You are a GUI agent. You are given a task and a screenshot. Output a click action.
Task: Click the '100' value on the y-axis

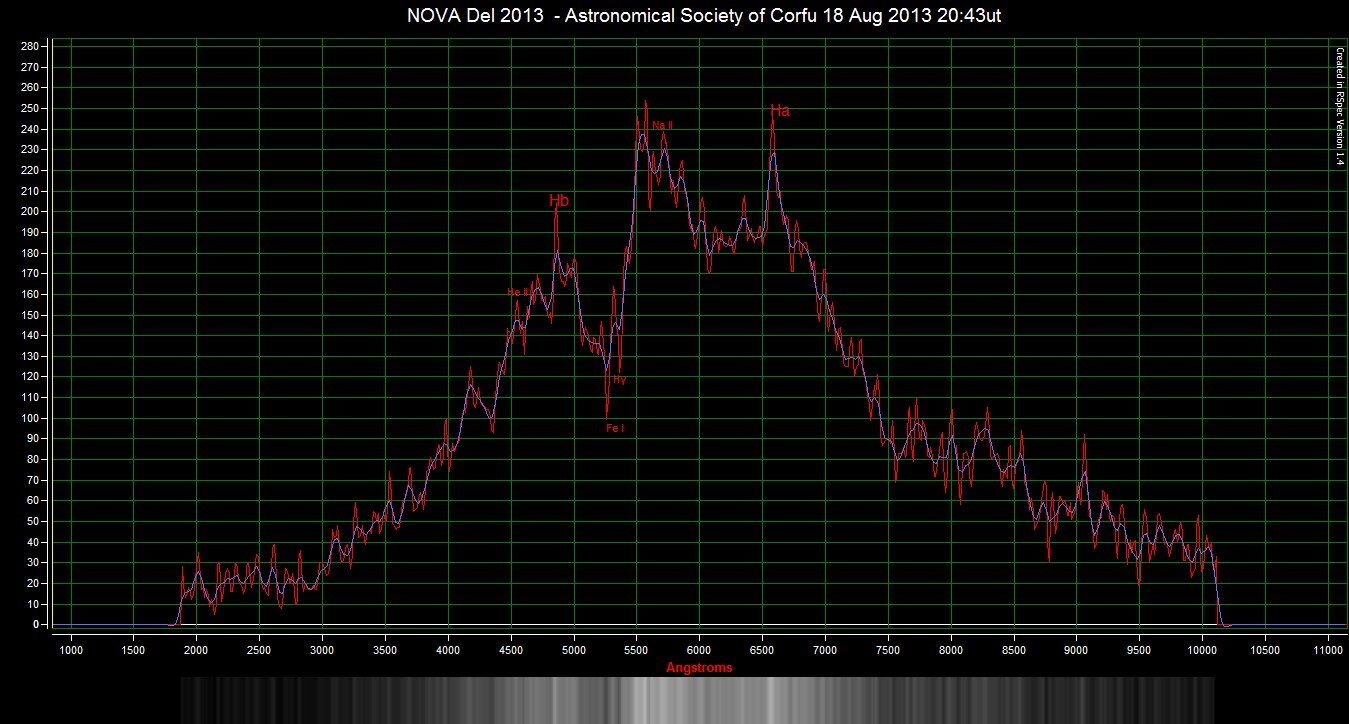(30, 418)
